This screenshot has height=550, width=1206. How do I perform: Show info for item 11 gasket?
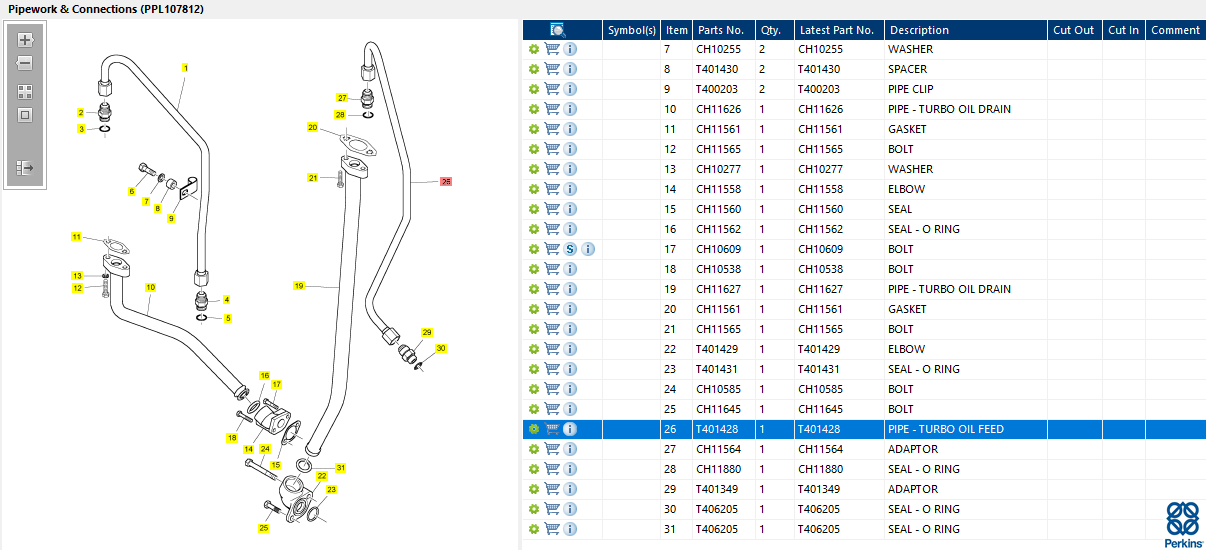click(x=570, y=129)
